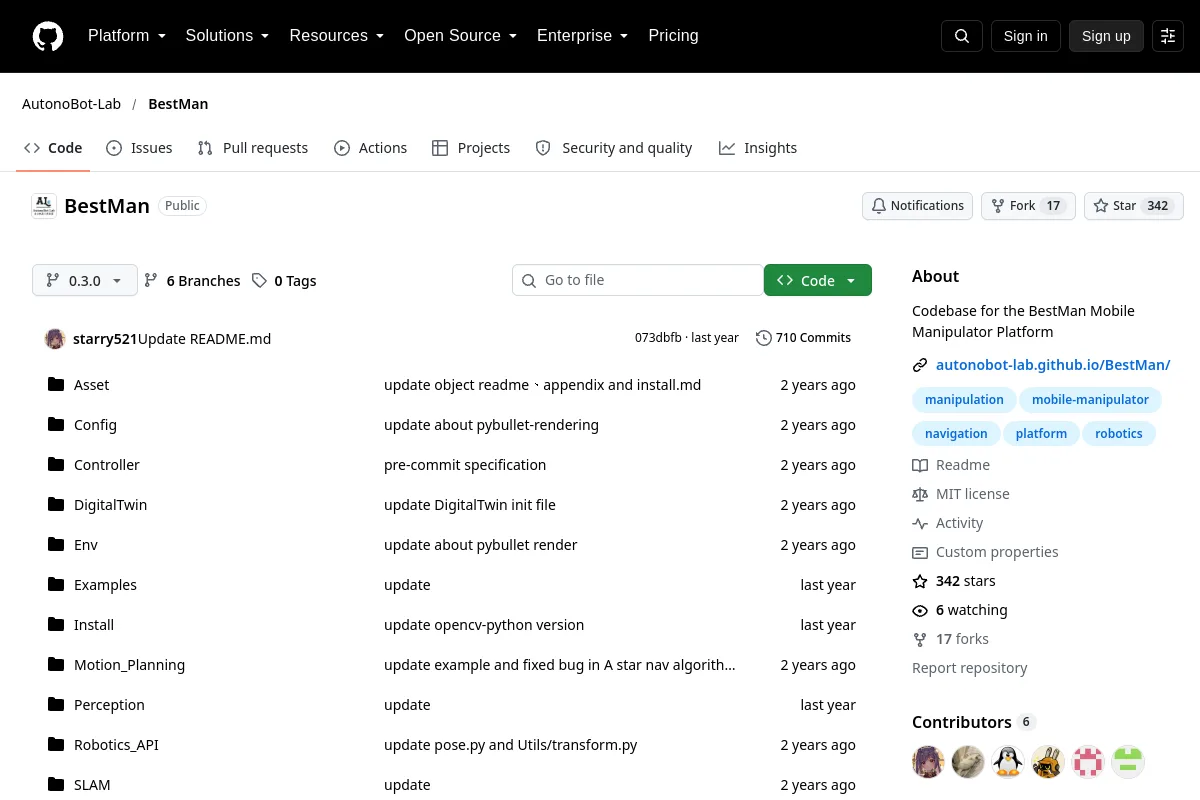Click the search magnifier button
Image resolution: width=1200 pixels, height=800 pixels.
962,36
